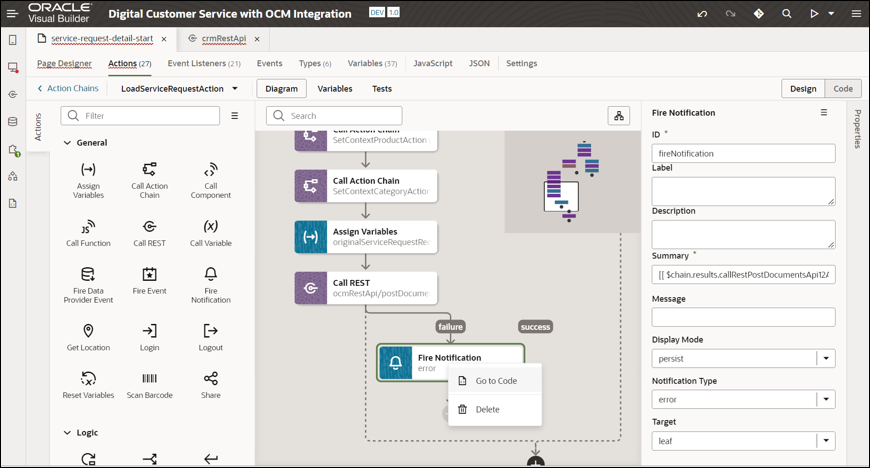Run the app with Preview play icon

(x=814, y=13)
